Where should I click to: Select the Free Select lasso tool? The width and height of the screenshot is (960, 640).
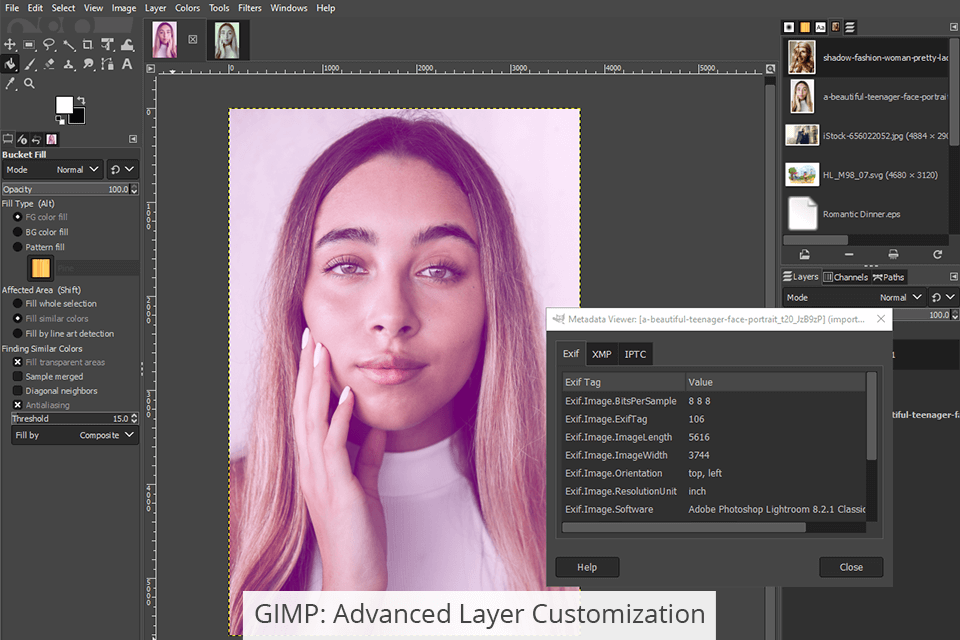[x=49, y=45]
